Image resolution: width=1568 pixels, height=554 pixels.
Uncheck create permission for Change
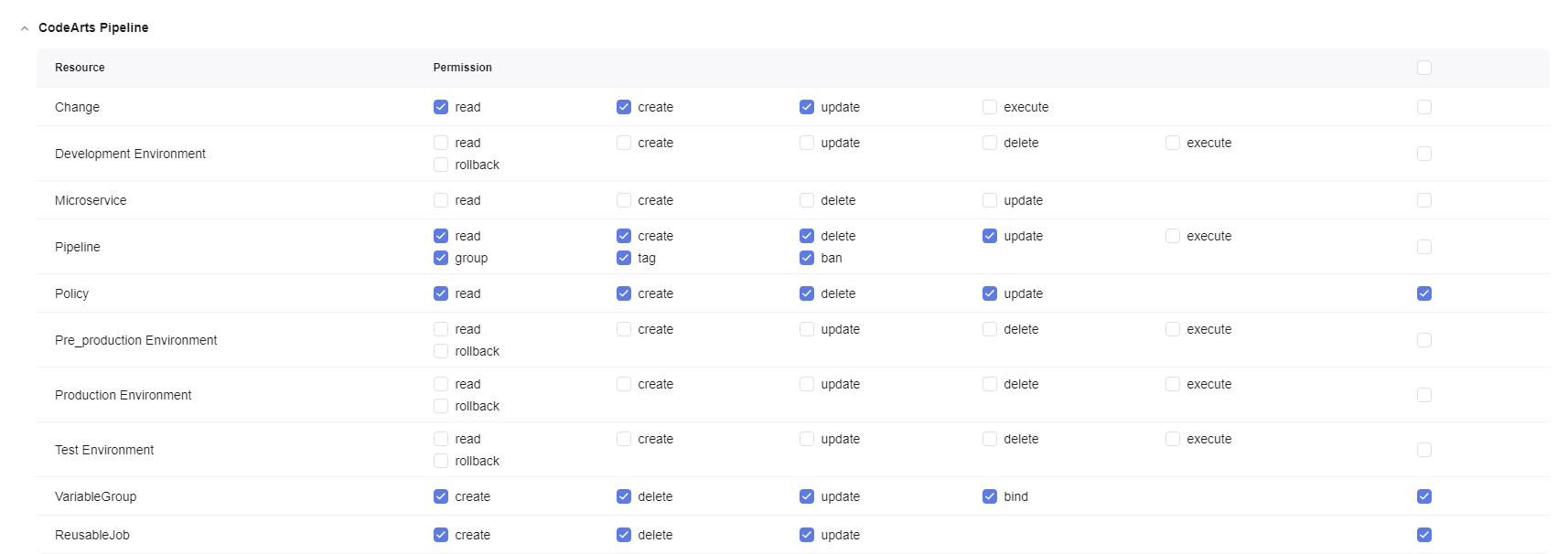624,107
